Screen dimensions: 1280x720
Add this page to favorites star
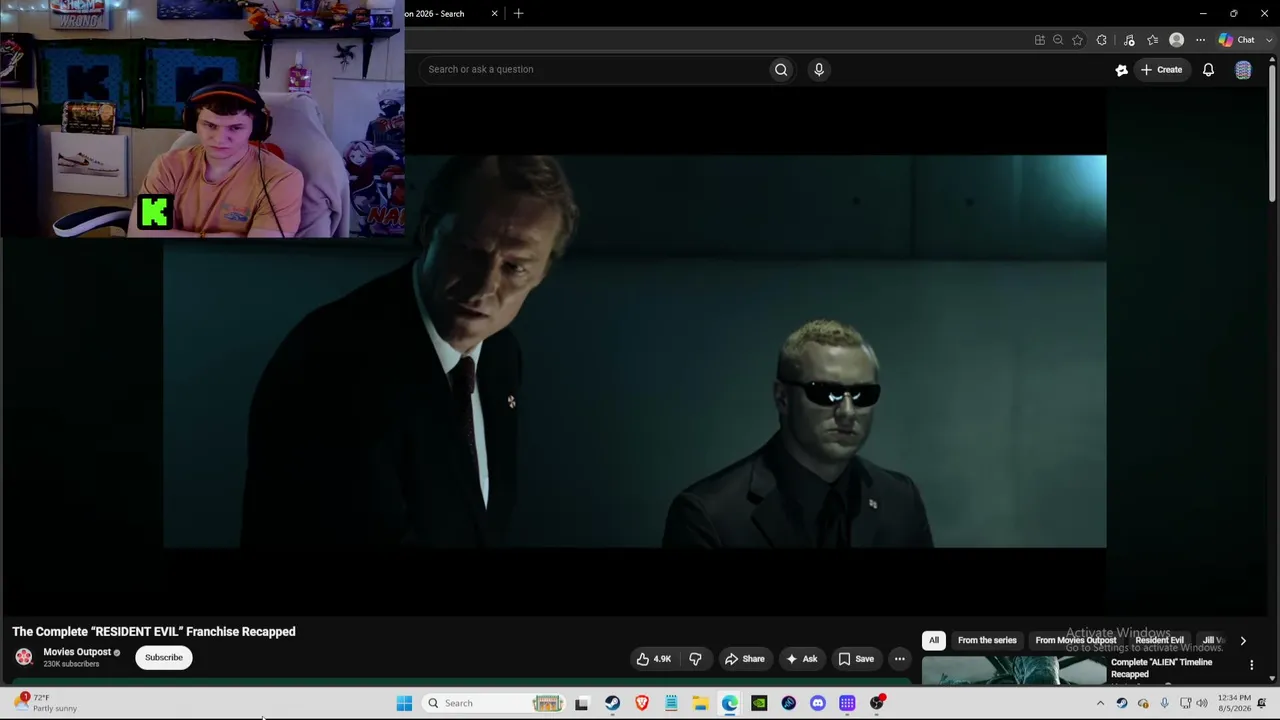tap(1077, 40)
